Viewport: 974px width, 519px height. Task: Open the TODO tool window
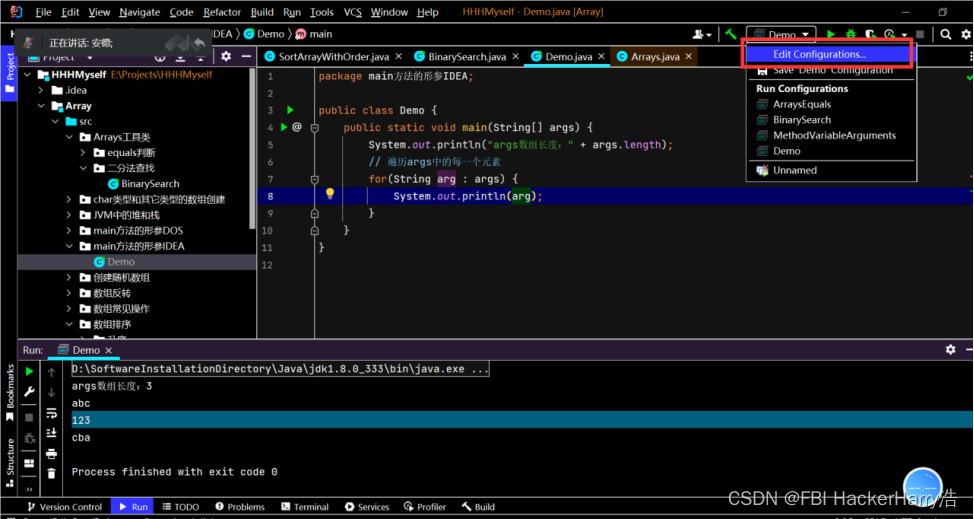point(181,507)
